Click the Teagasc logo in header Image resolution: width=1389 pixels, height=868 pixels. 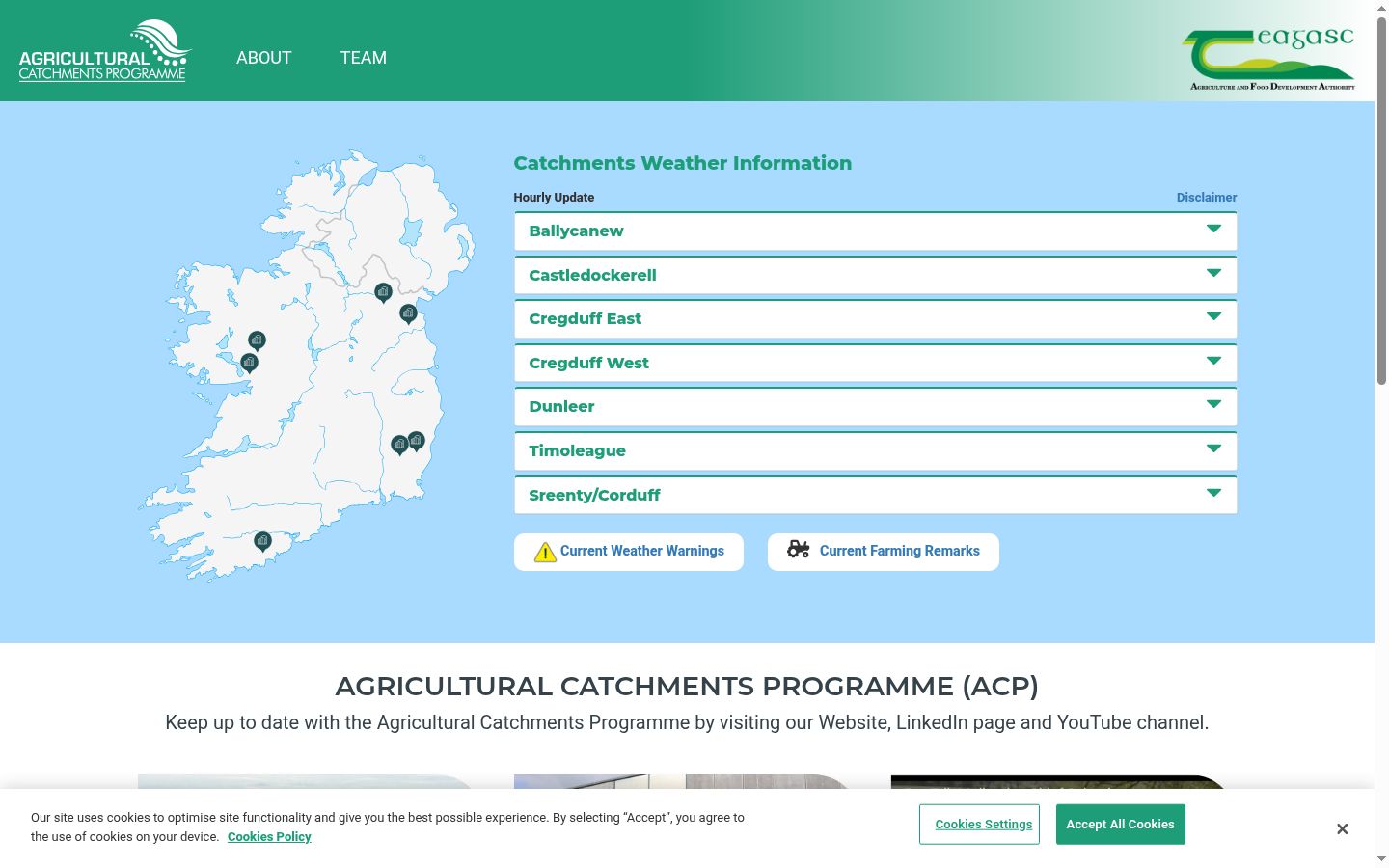click(1268, 59)
